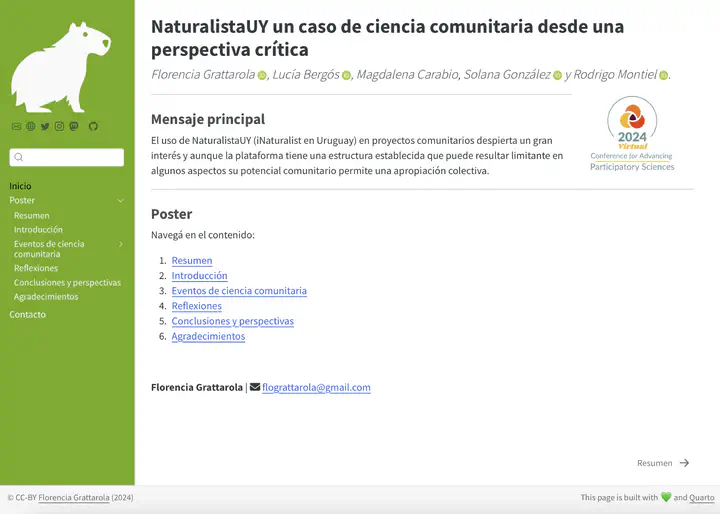Open Florencia Grattarola's ORCID icon

click(262, 75)
